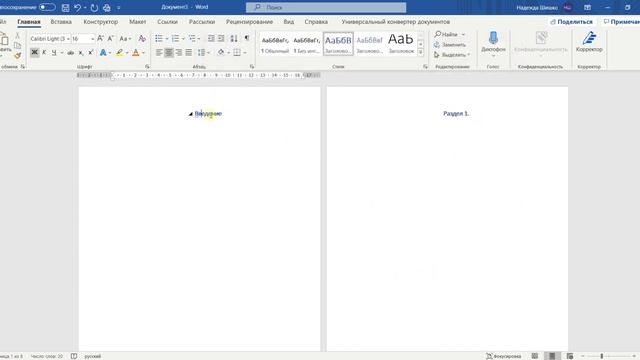Click Найти in Editing group
The height and width of the screenshot is (360, 640).
point(446,34)
